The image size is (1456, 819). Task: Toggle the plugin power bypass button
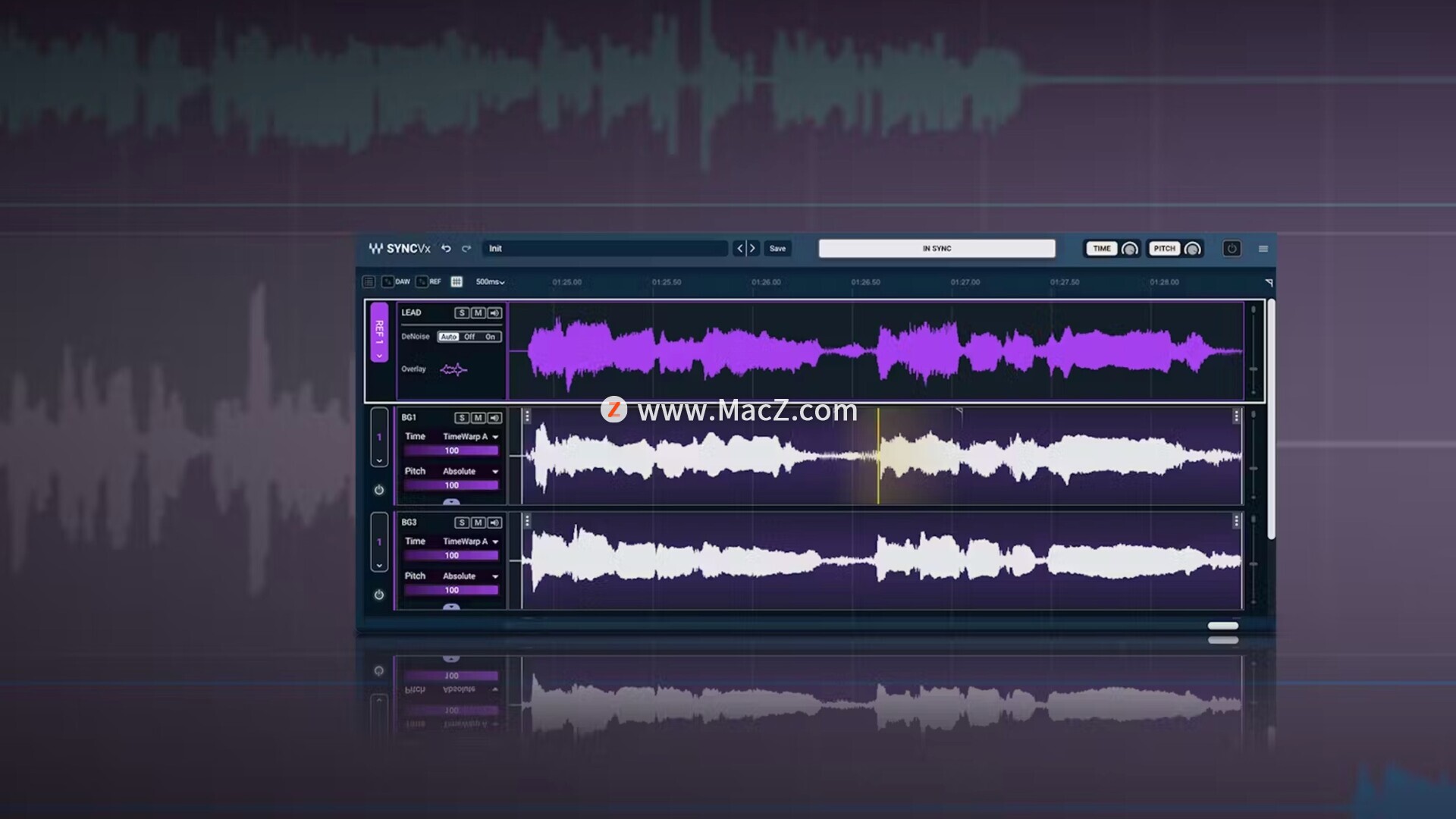pyautogui.click(x=1232, y=249)
